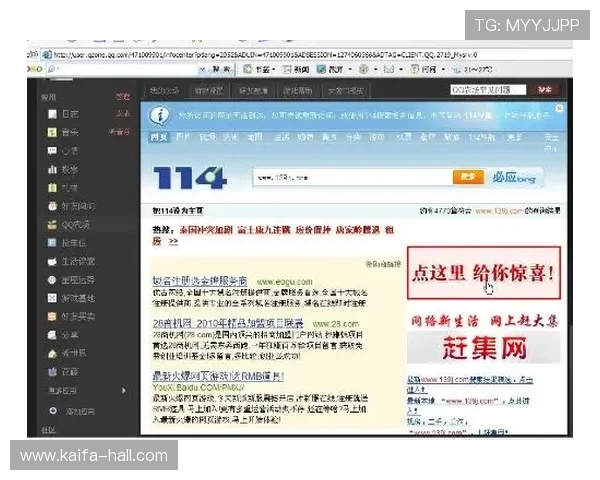Click the browser address bar URL

[265, 55]
